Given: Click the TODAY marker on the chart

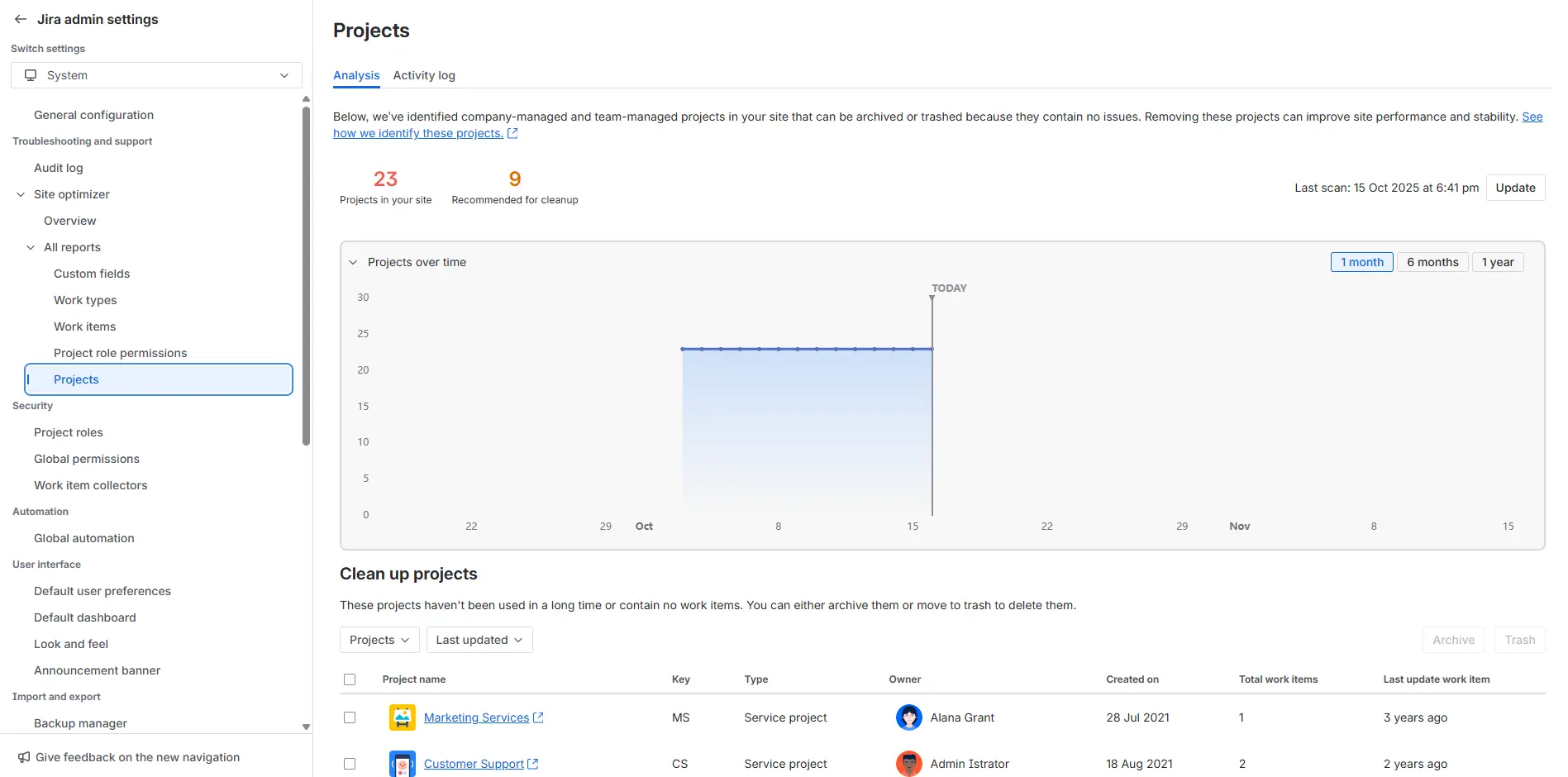Looking at the screenshot, I should (x=948, y=288).
